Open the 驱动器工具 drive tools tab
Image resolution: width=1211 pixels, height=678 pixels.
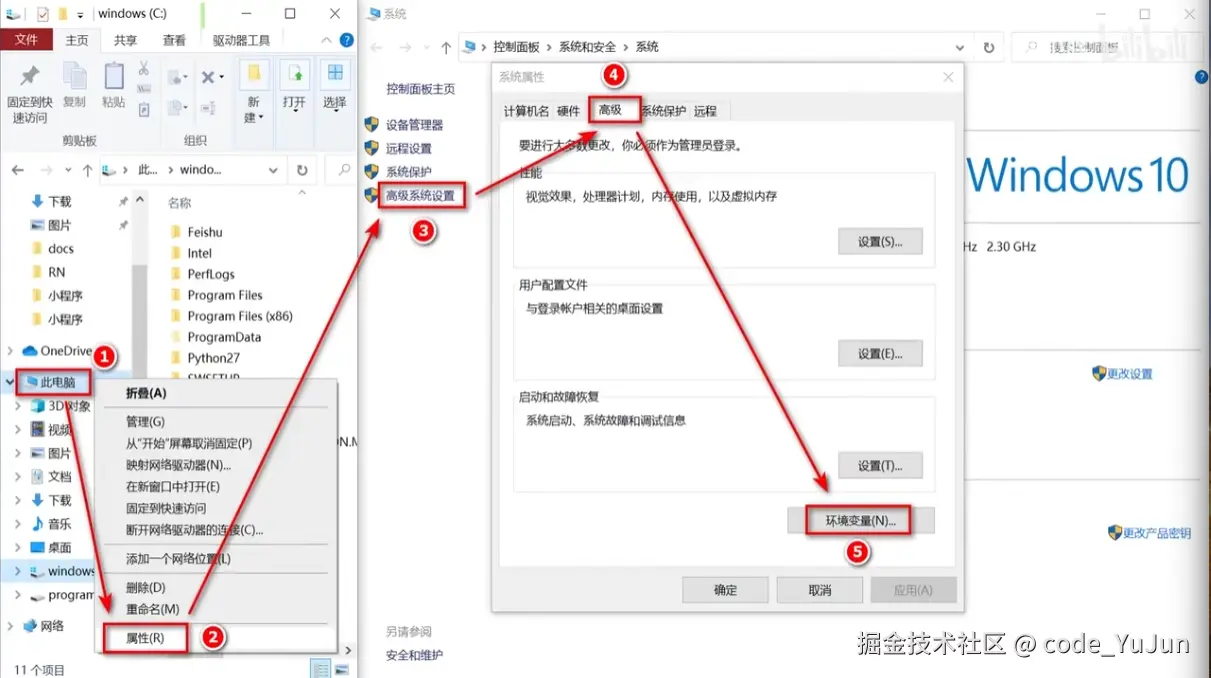click(241, 40)
